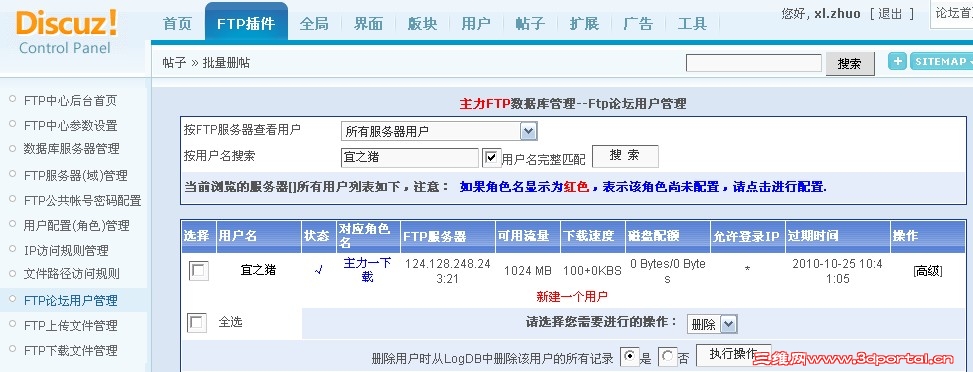Viewport: 973px width, 372px height.
Task: Open 用户配置(角色)管理 in sidebar
Action: (x=76, y=225)
